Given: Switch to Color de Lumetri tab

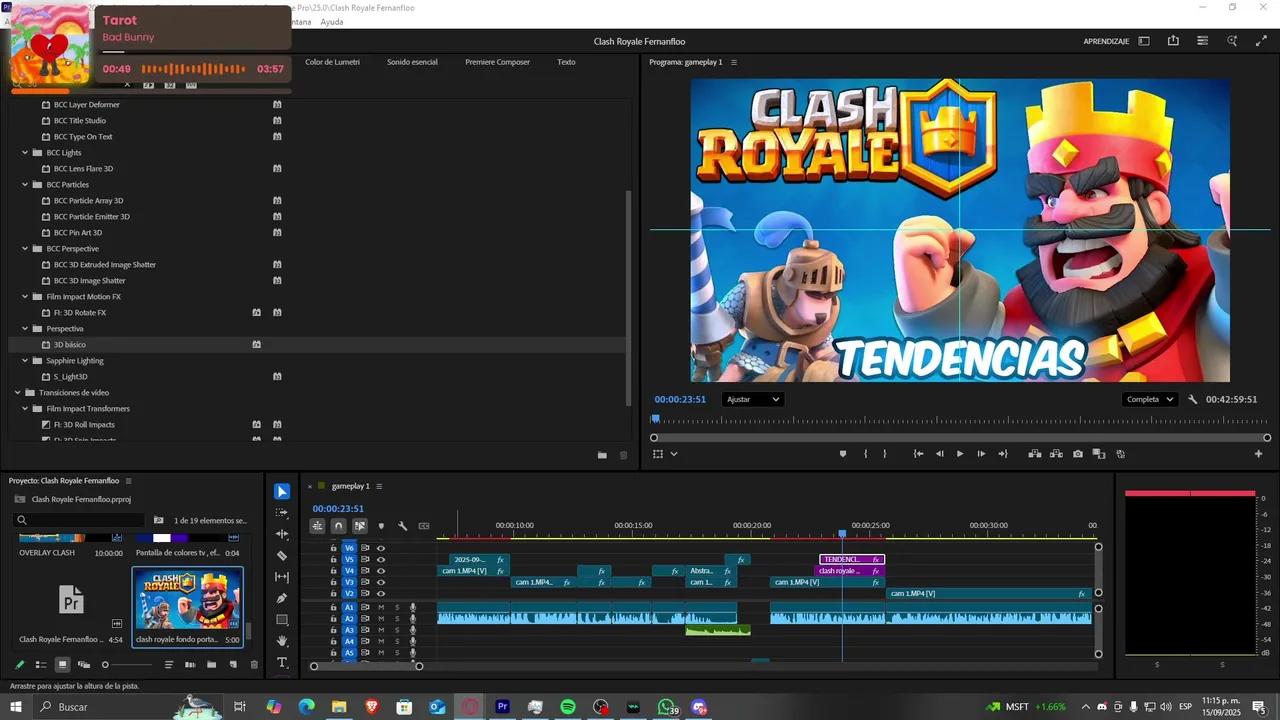Looking at the screenshot, I should click(x=332, y=62).
